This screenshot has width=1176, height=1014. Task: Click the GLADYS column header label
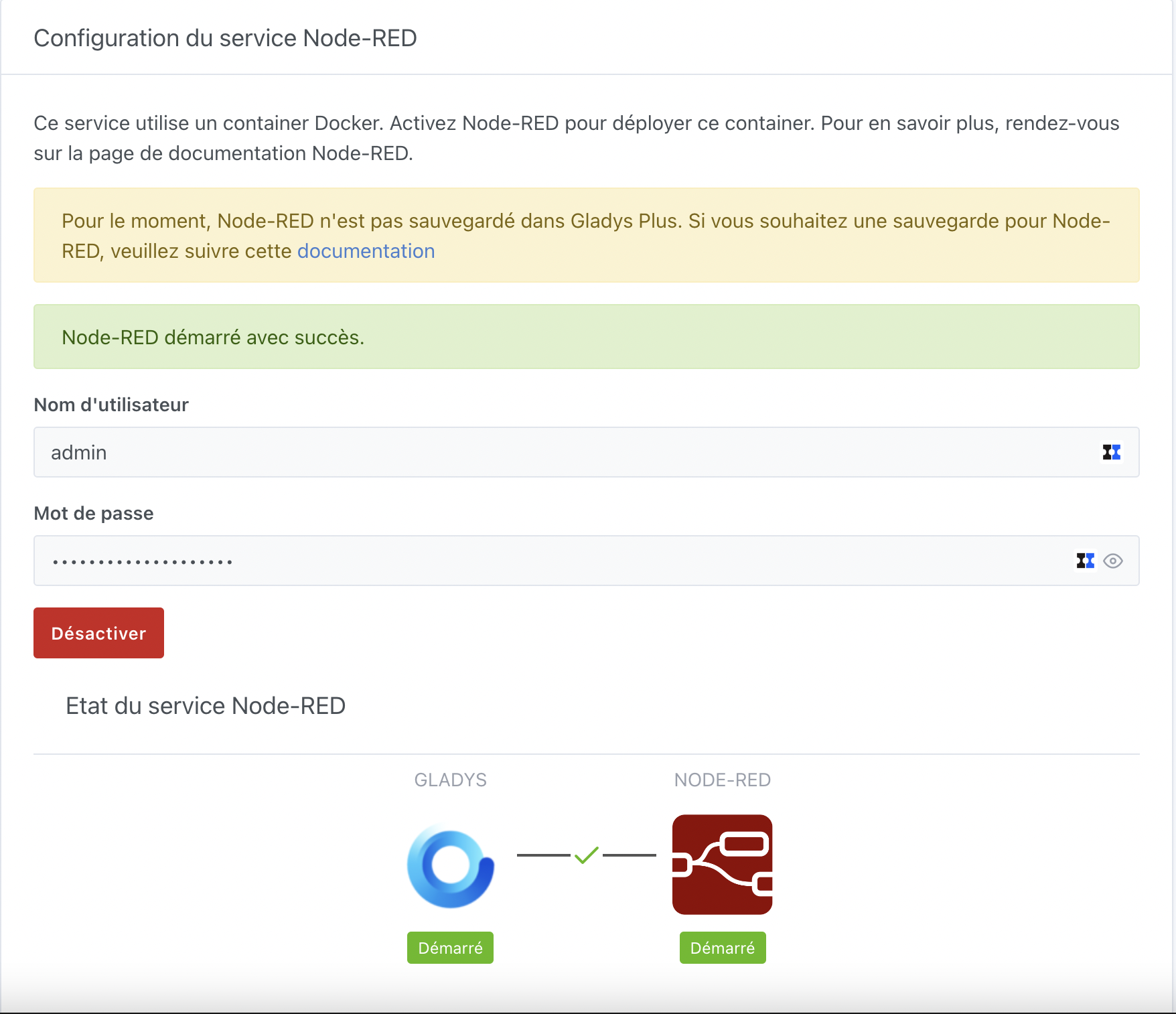[450, 780]
